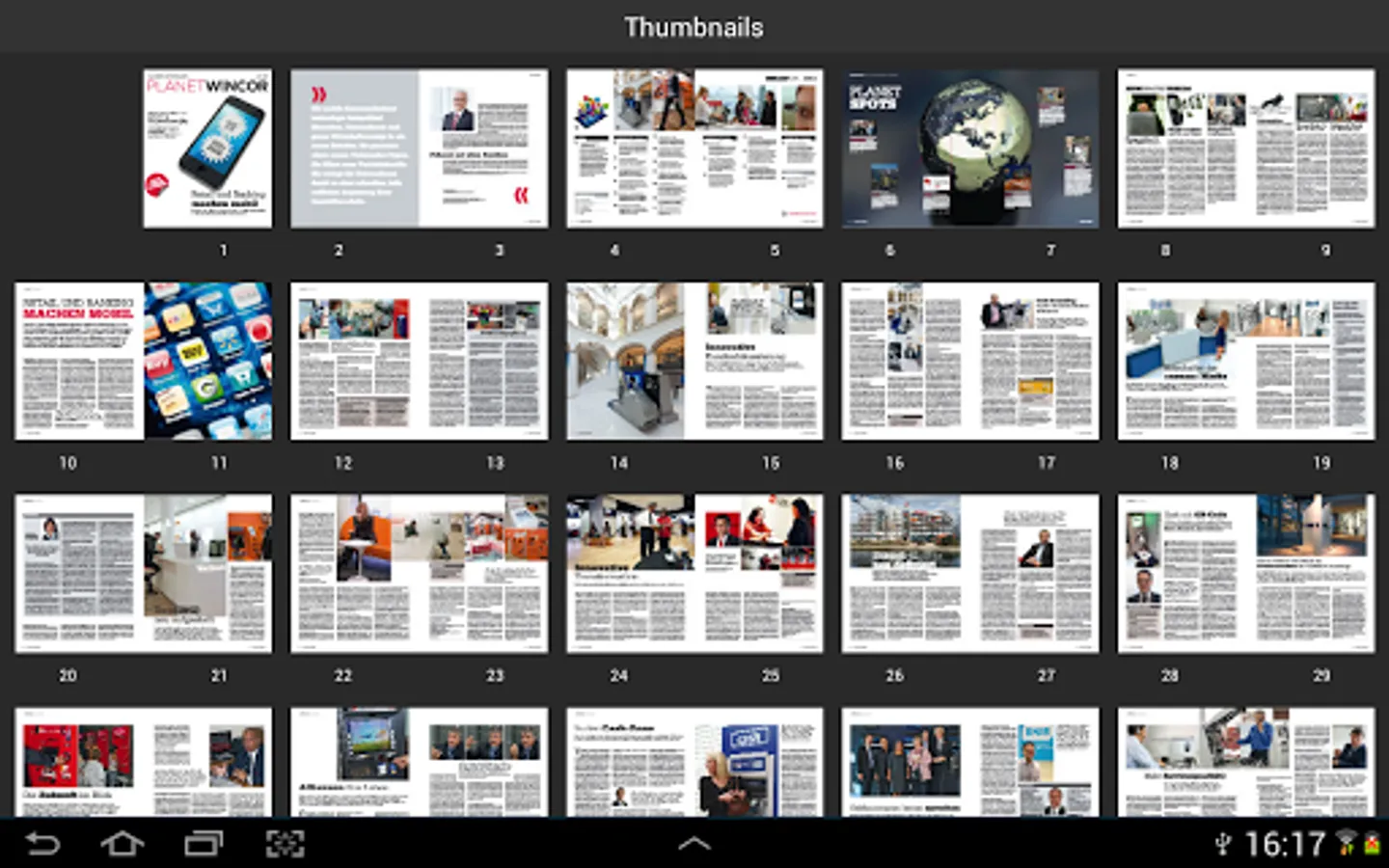Tap the USB connection status icon
The height and width of the screenshot is (868, 1389).
pyautogui.click(x=1223, y=845)
